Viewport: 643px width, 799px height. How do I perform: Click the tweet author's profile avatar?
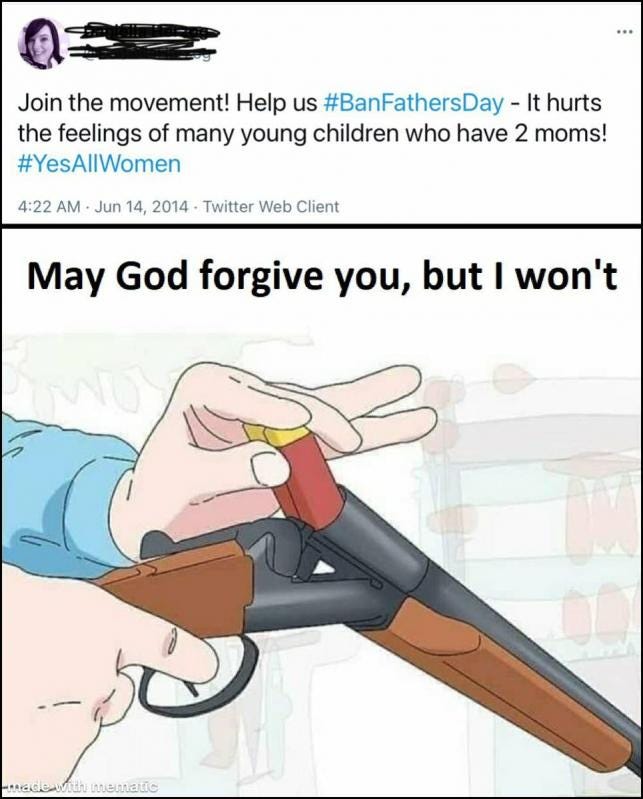pos(42,43)
